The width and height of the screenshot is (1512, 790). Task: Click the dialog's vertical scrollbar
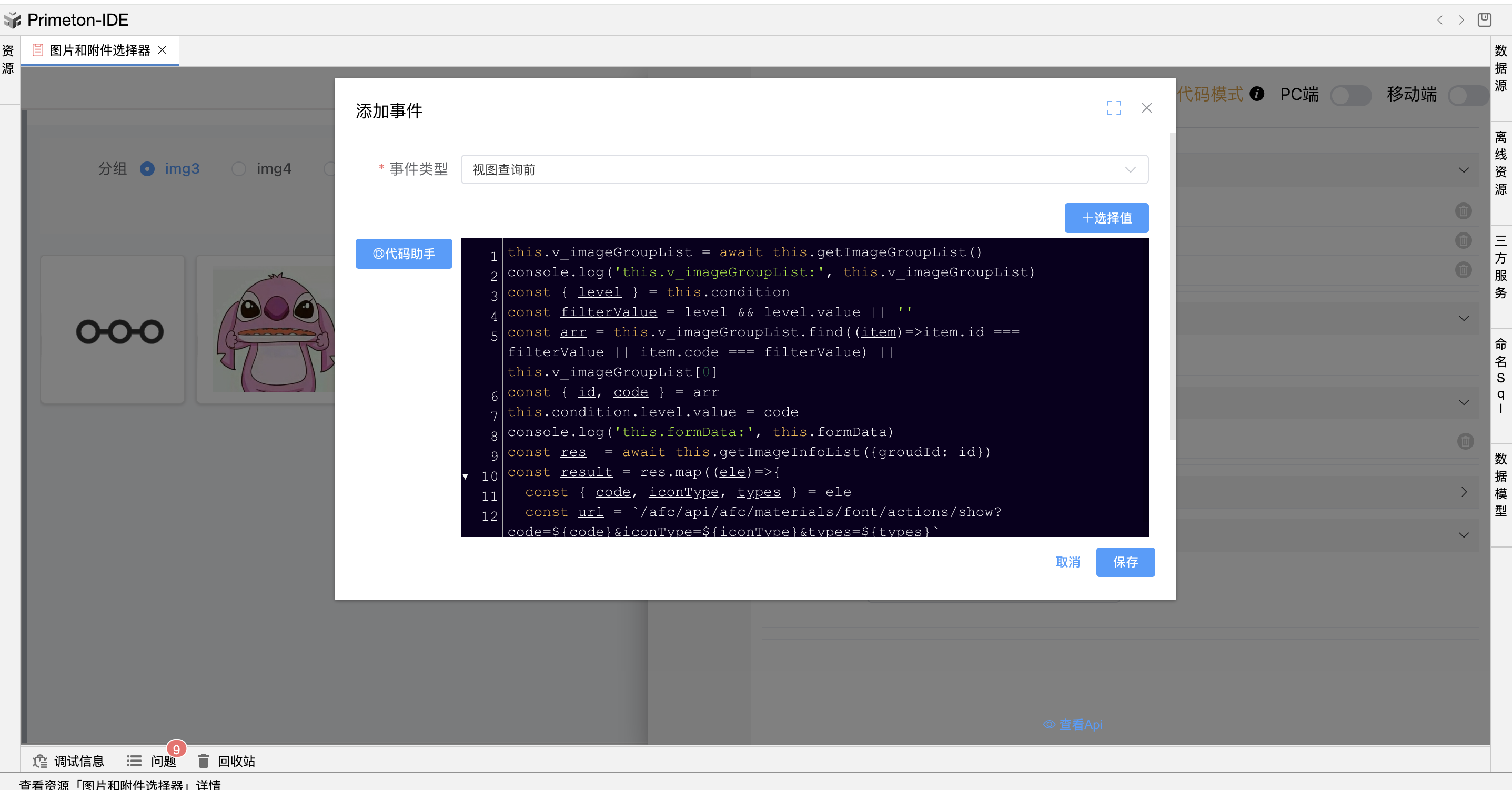(1172, 286)
